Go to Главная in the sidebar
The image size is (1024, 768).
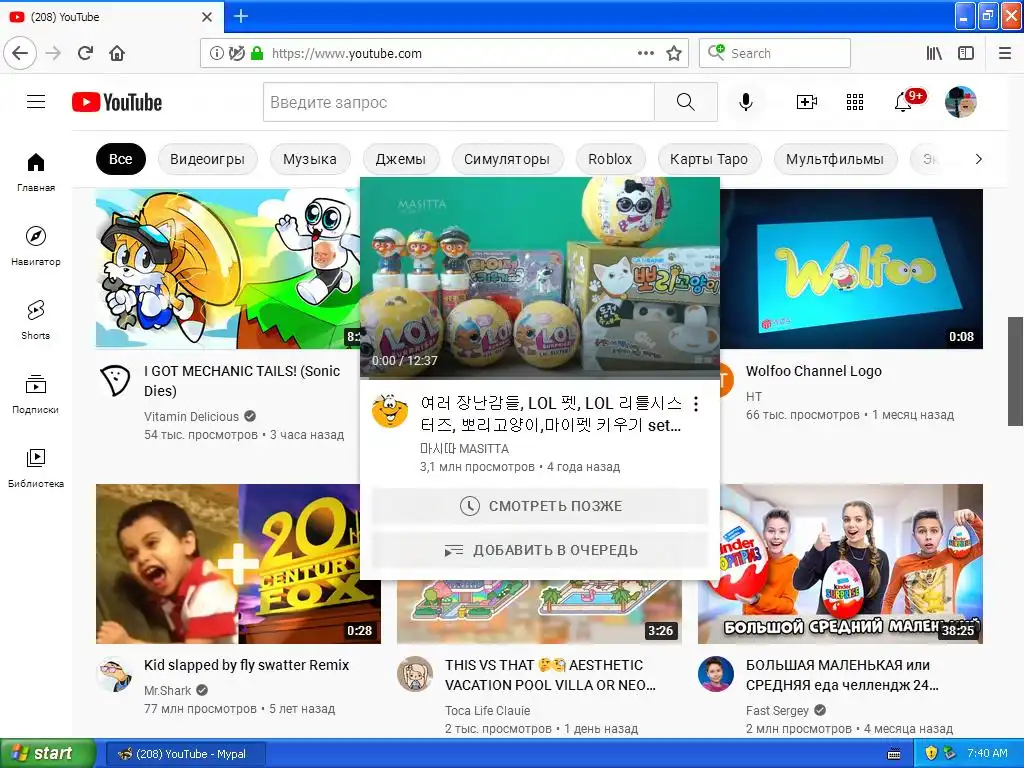click(36, 172)
